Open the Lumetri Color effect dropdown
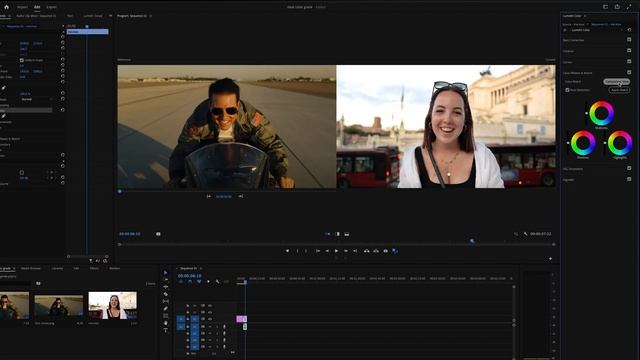The height and width of the screenshot is (360, 640). click(x=597, y=30)
